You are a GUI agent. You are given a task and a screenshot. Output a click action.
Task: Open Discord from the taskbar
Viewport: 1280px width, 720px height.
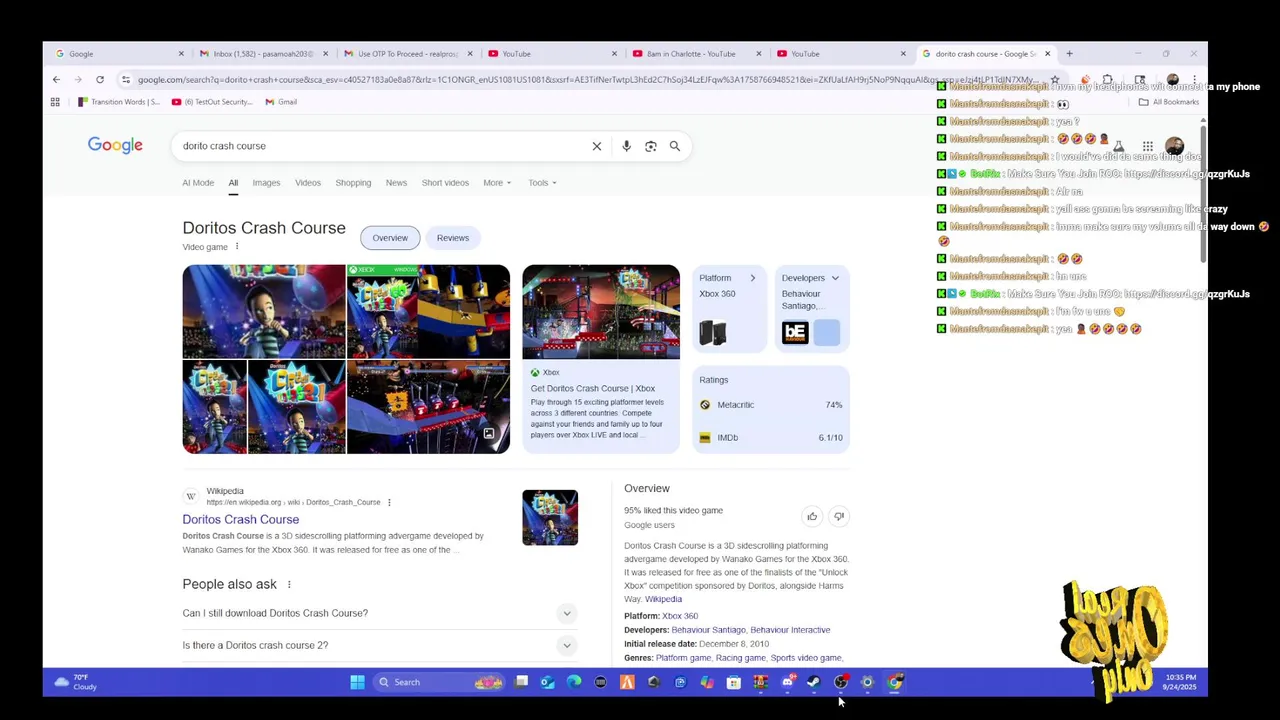coord(787,682)
